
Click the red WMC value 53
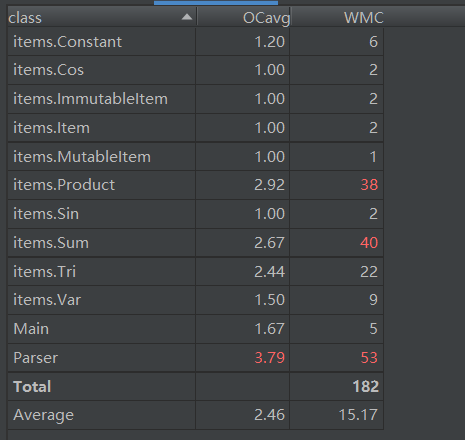pyautogui.click(x=369, y=358)
